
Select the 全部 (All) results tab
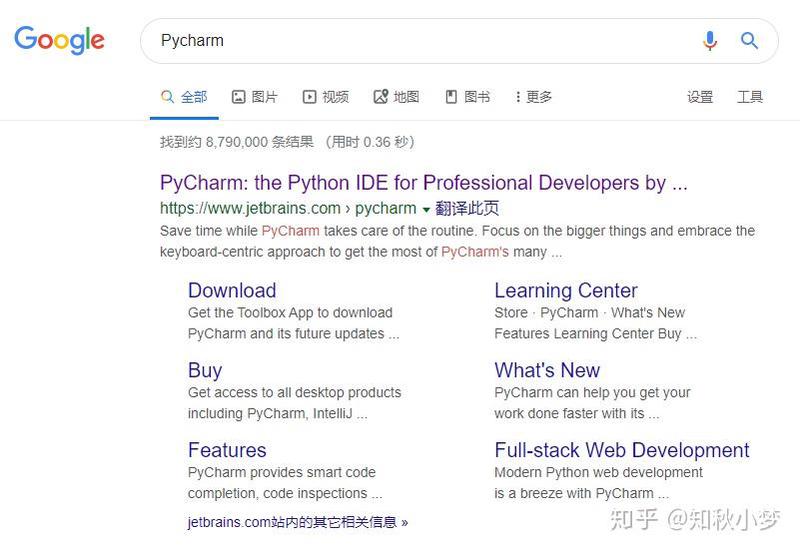point(184,97)
